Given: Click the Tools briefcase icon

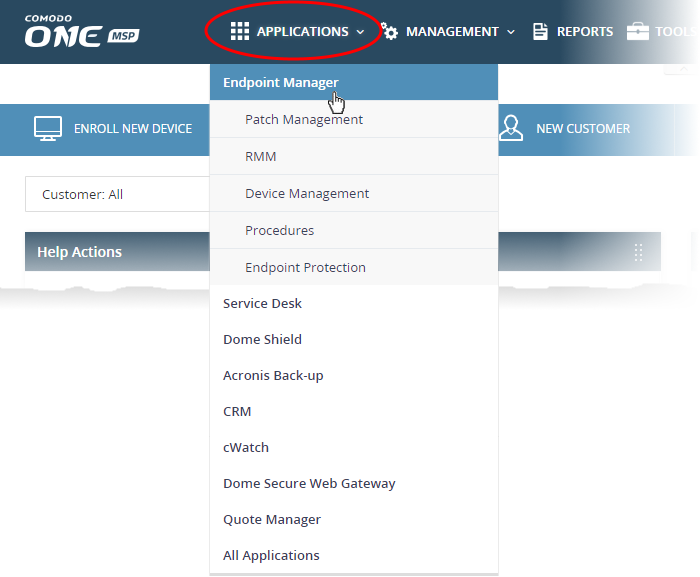Looking at the screenshot, I should tap(638, 31).
